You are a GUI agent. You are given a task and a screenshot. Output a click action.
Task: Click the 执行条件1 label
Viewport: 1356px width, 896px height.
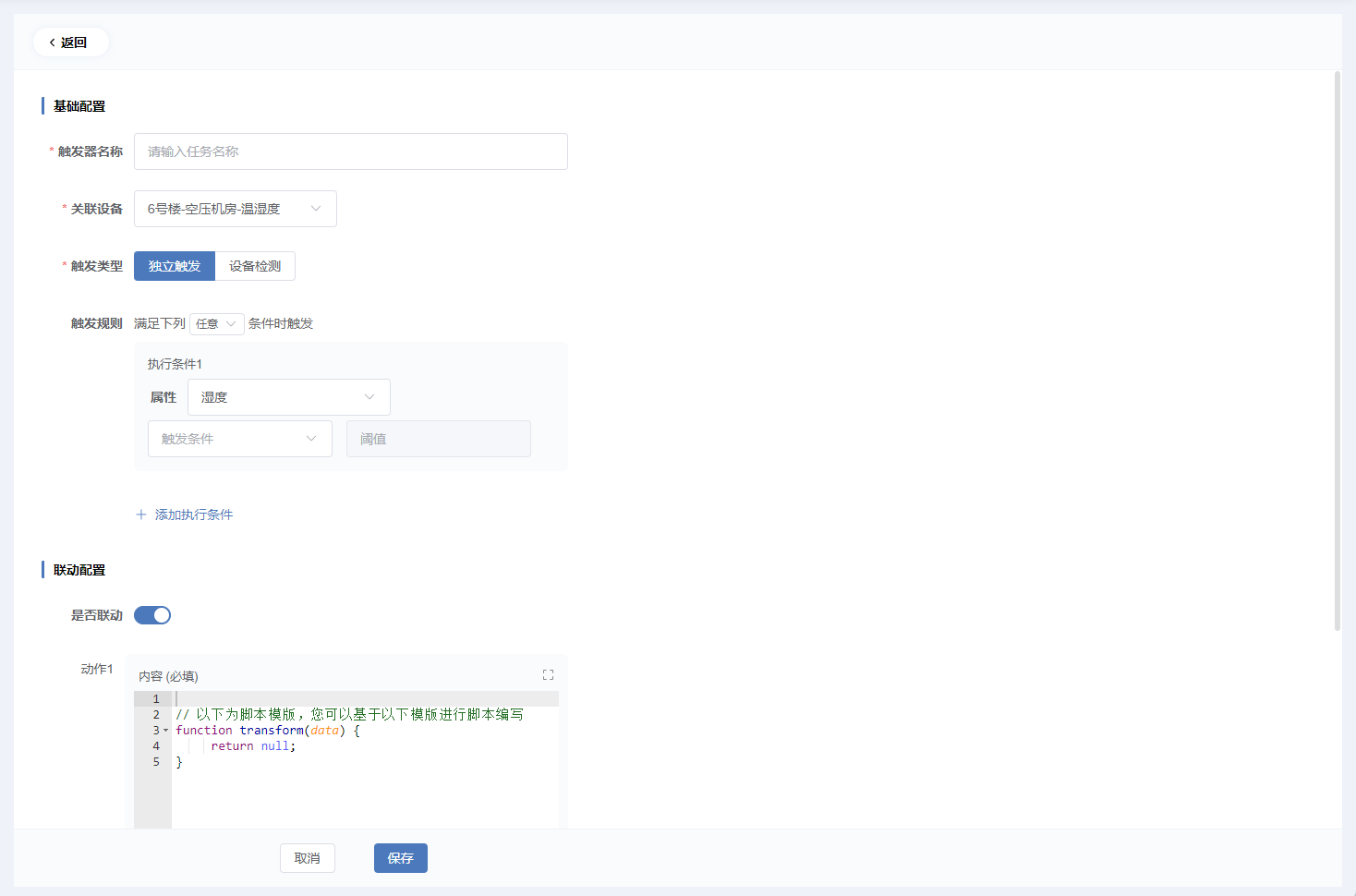click(x=175, y=364)
